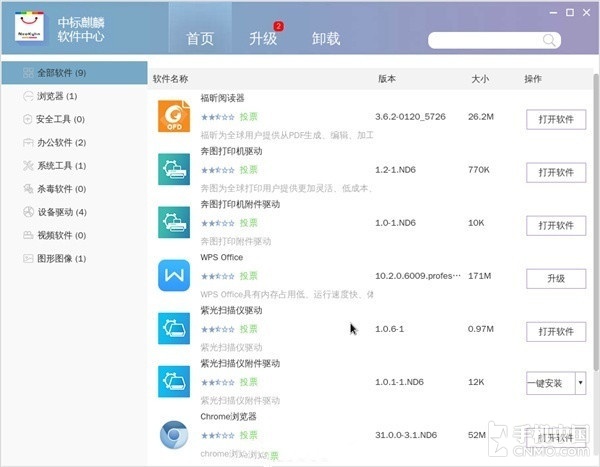This screenshot has width=600, height=467.
Task: Click the 紫光扫描仪驱动 scanner icon
Action: [x=174, y=328]
